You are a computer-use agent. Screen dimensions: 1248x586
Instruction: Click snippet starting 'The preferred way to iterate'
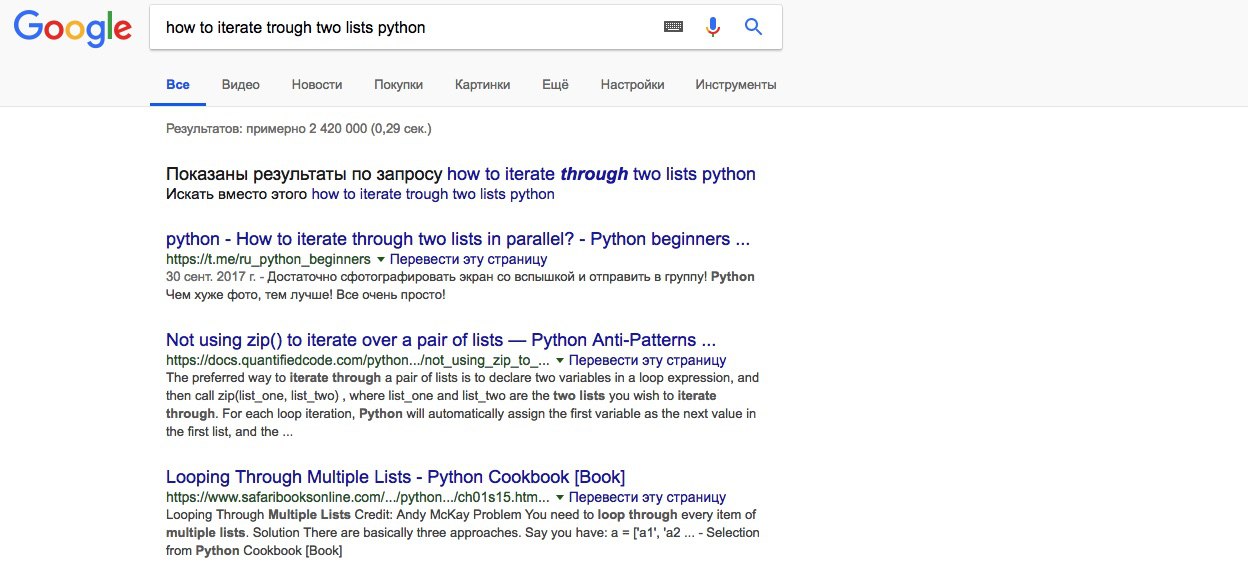tap(463, 405)
